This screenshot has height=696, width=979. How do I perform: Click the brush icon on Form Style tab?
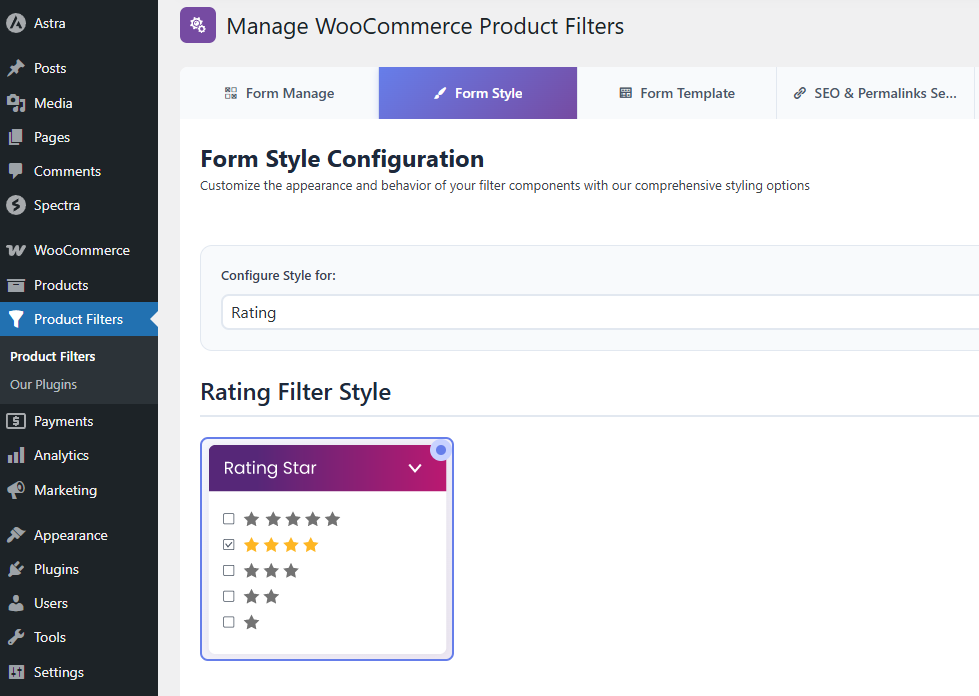440,93
